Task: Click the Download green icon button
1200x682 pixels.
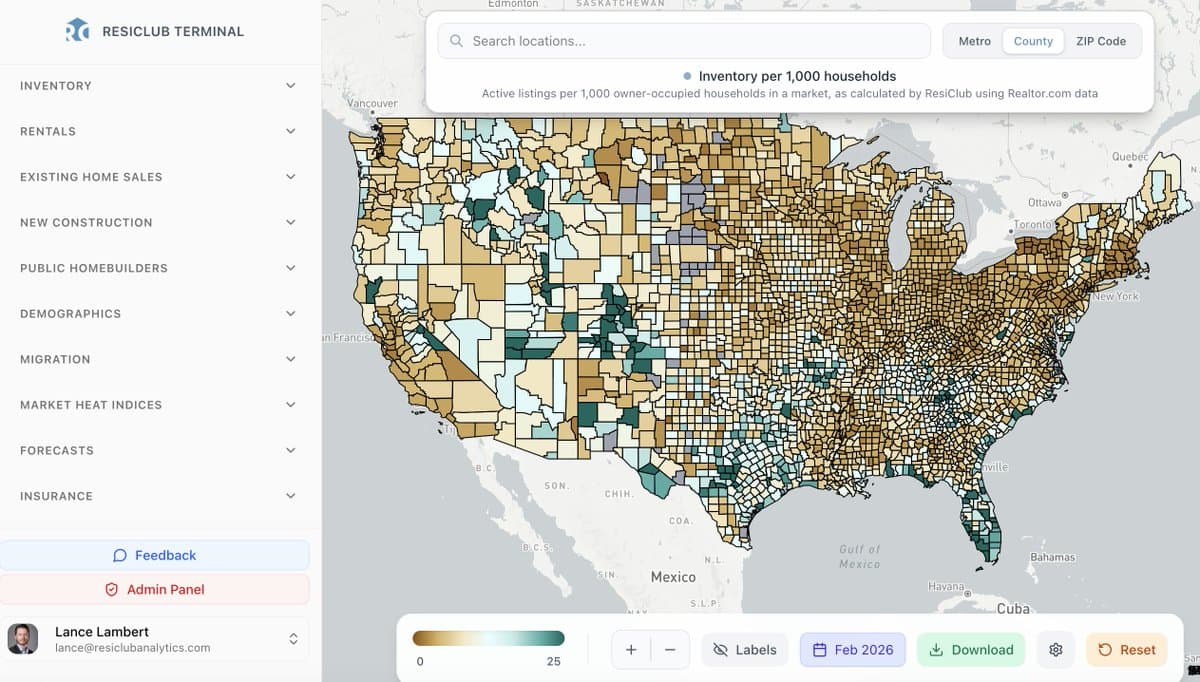Action: (937, 649)
